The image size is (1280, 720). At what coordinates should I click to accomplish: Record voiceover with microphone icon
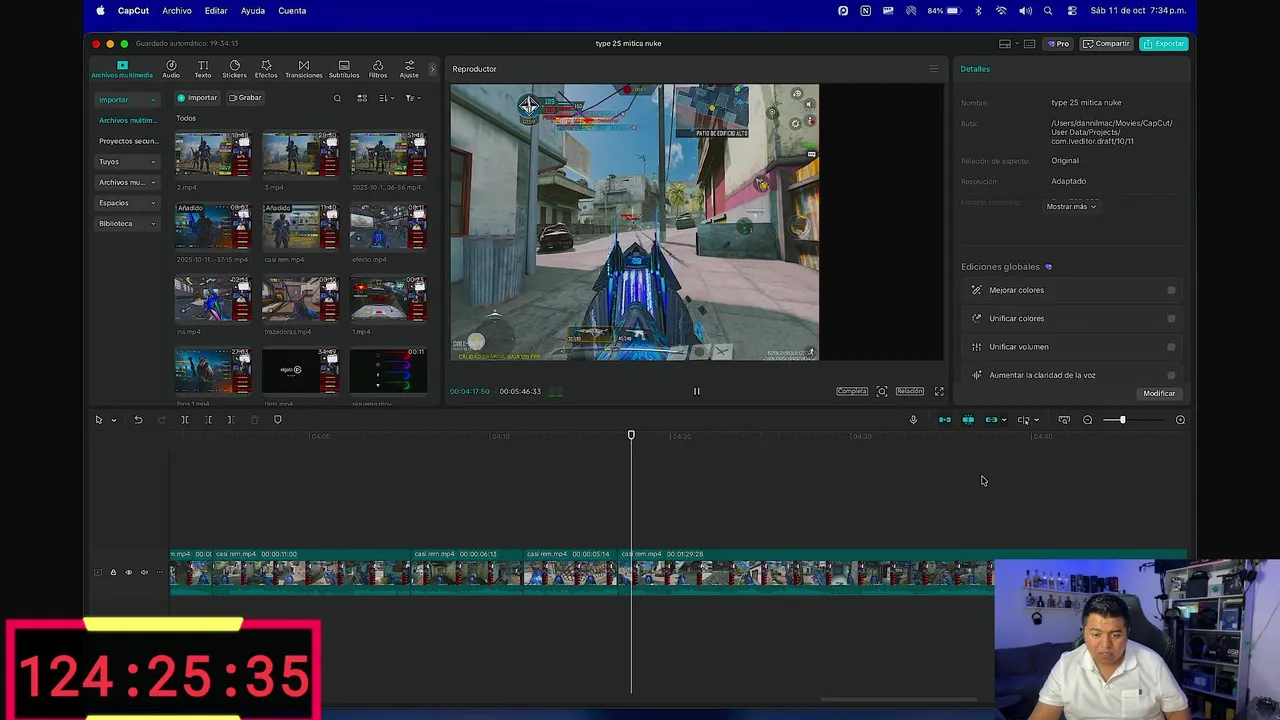click(x=913, y=420)
